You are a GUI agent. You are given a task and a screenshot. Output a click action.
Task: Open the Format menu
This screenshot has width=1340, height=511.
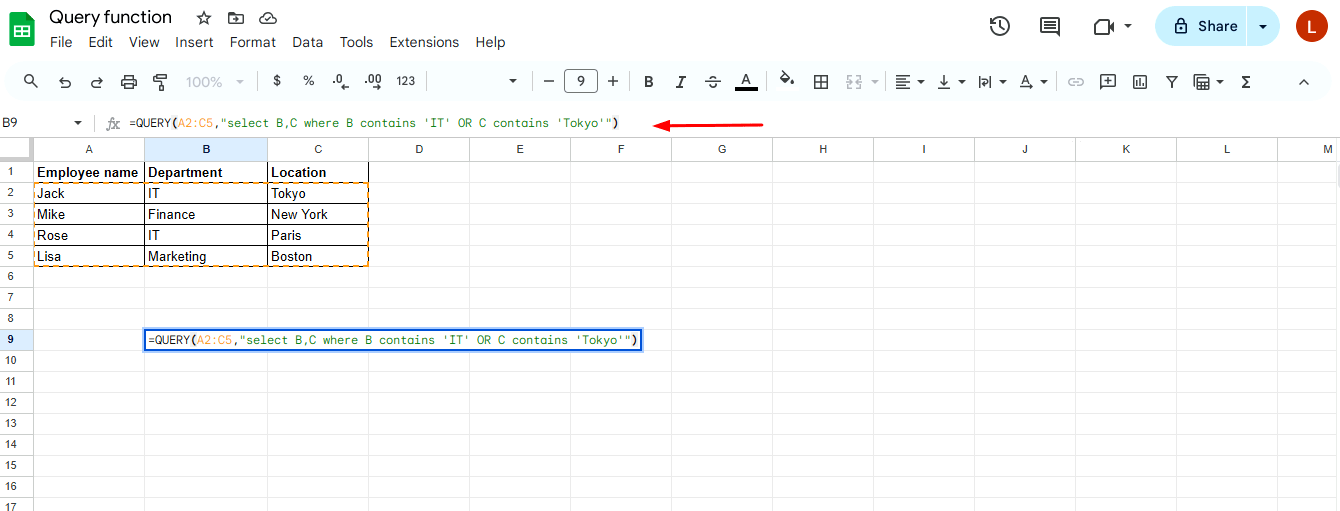[252, 42]
